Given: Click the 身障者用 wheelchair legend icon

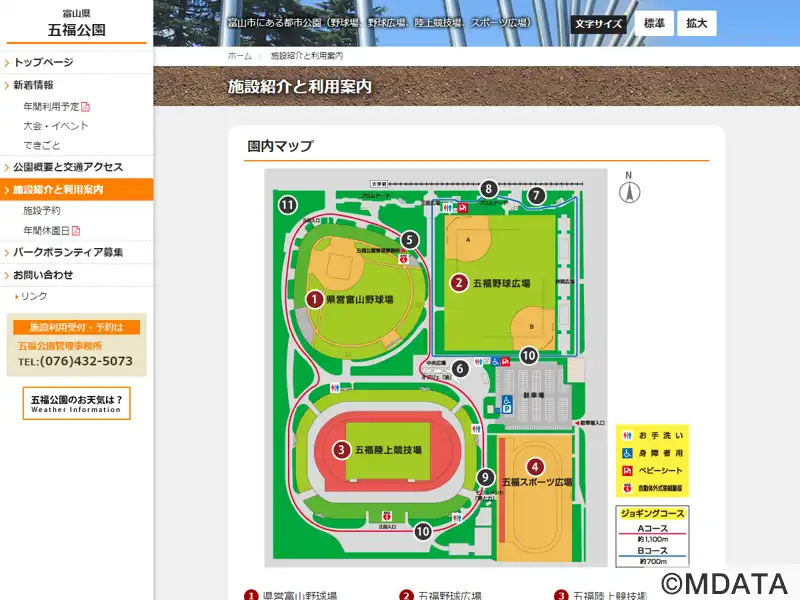Looking at the screenshot, I should coord(627,453).
